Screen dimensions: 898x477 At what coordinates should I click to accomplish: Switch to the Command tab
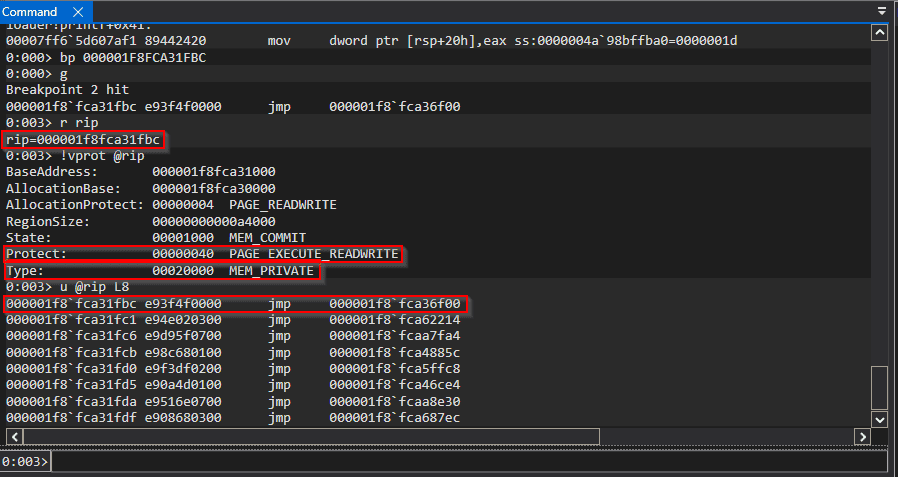tap(29, 11)
